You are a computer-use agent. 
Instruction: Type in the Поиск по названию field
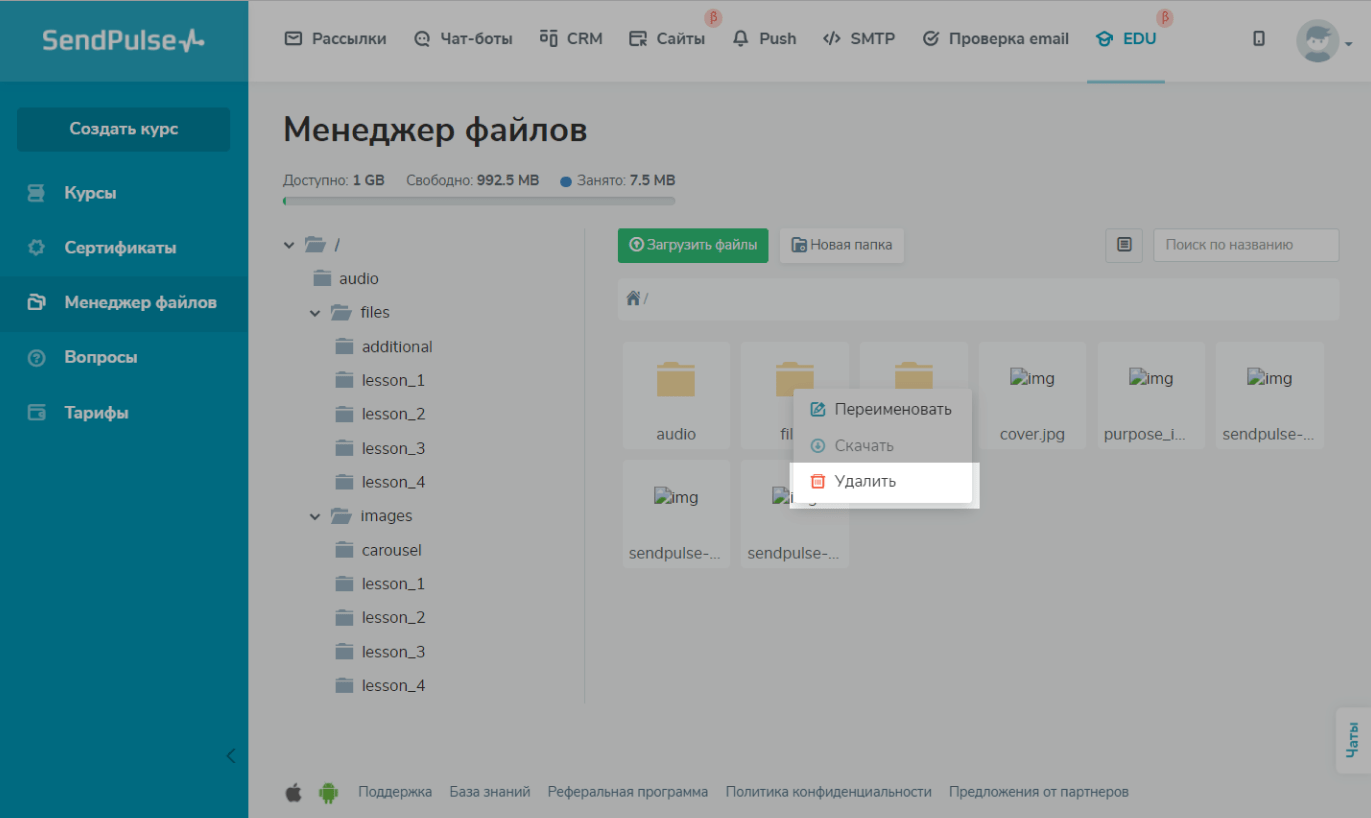[1245, 245]
